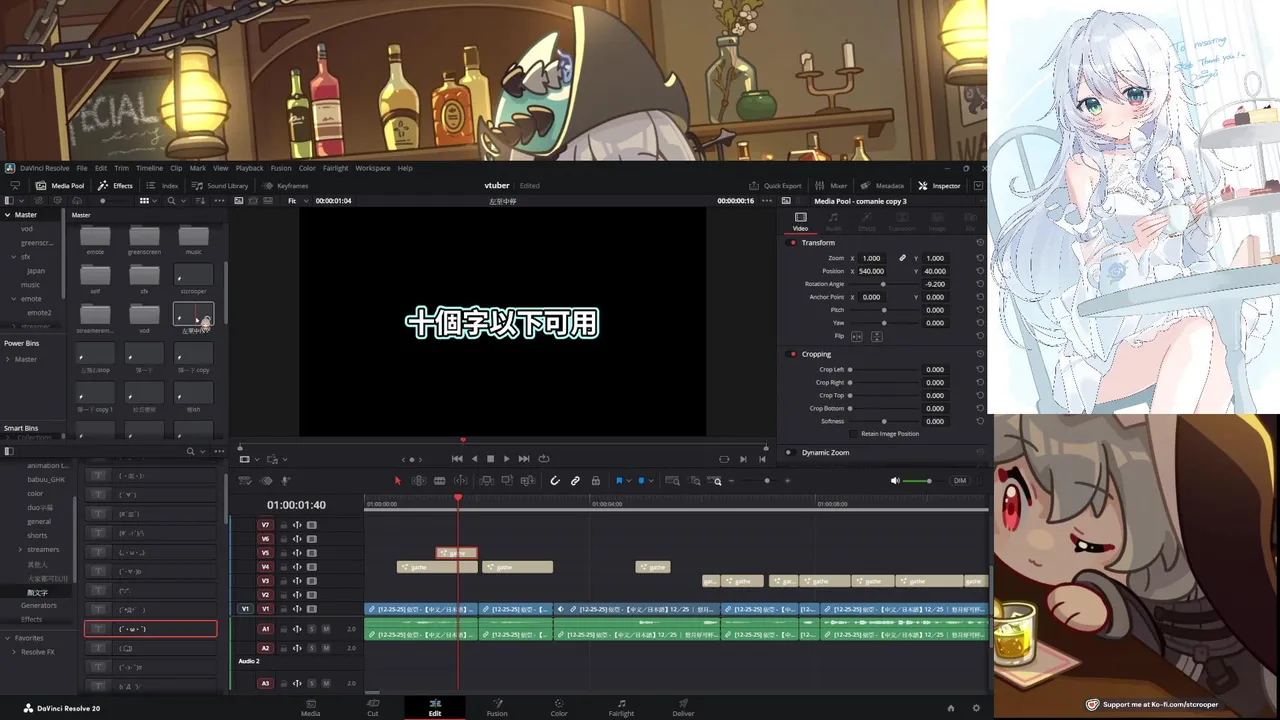1280x720 pixels.
Task: Select the strooper clip thumbnail in media pool
Action: [x=193, y=275]
